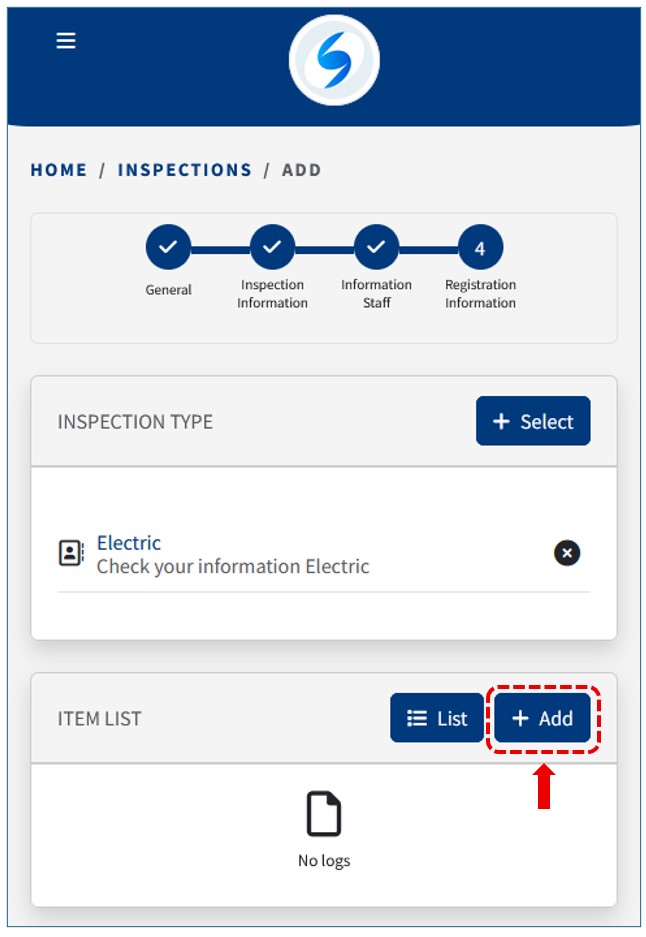
Task: Navigate to HOME breadcrumb
Action: (x=59, y=170)
